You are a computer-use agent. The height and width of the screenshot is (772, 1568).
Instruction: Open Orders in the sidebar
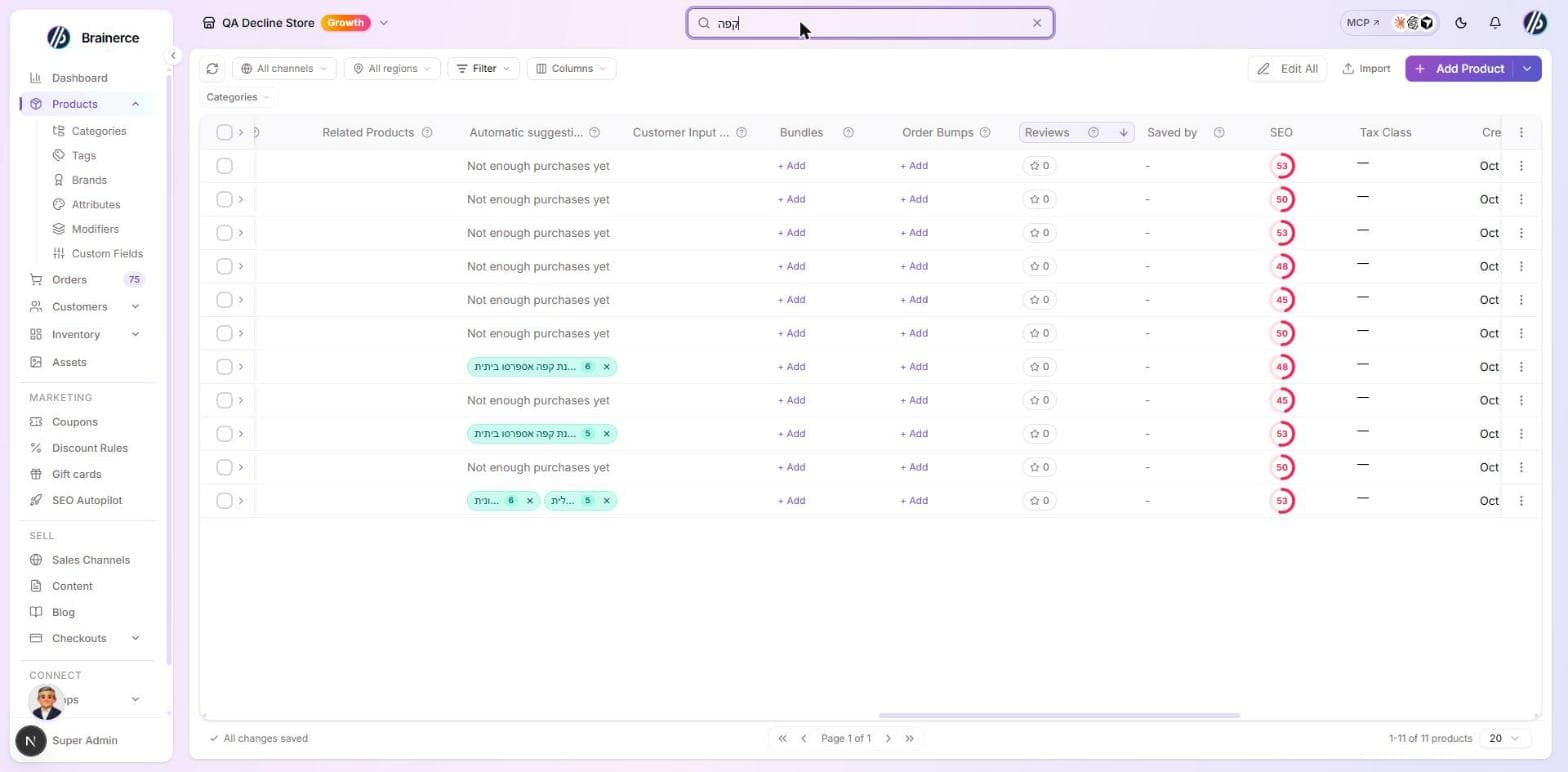click(70, 280)
